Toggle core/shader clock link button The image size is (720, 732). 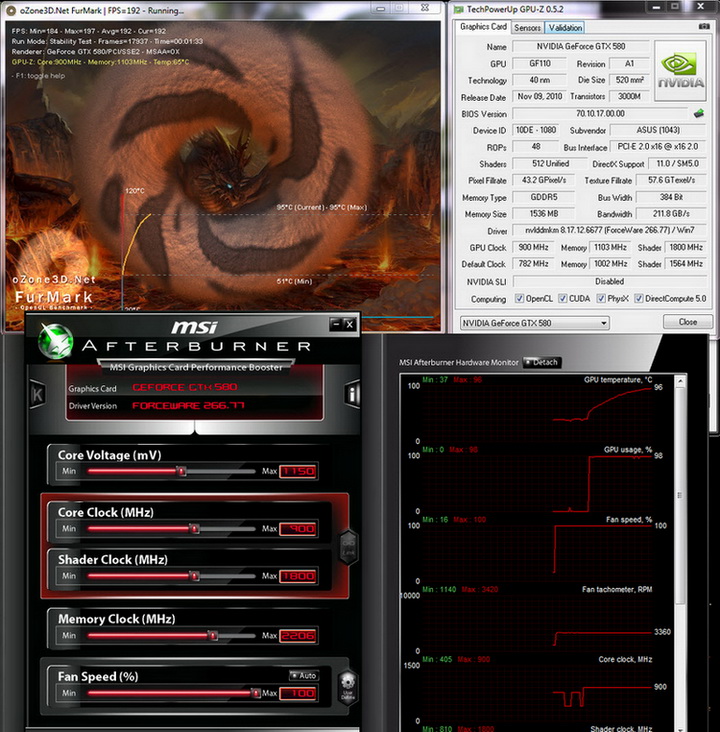coord(348,548)
